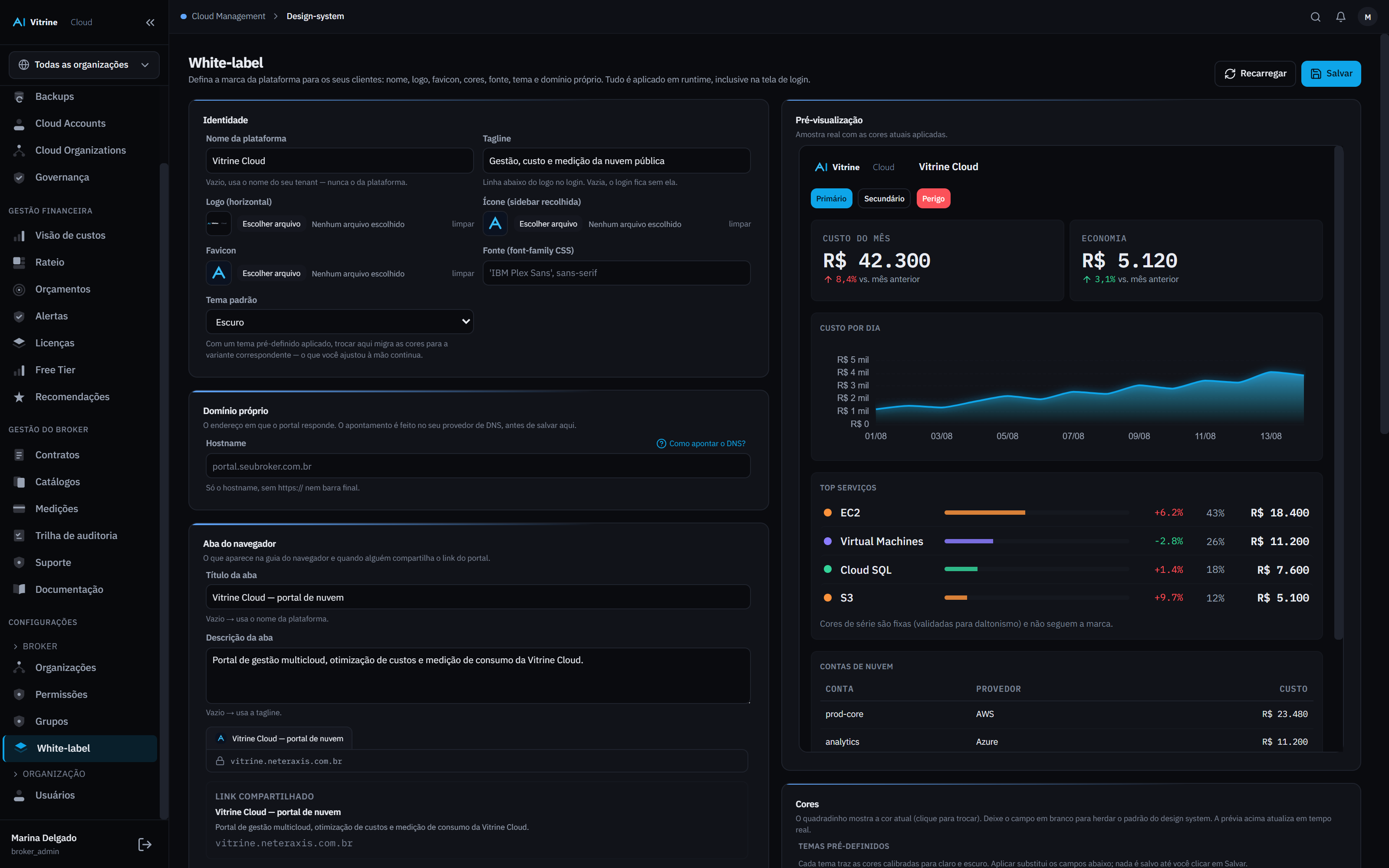Image resolution: width=1389 pixels, height=868 pixels.
Task: Click the Backups sidebar icon
Action: tap(19, 96)
